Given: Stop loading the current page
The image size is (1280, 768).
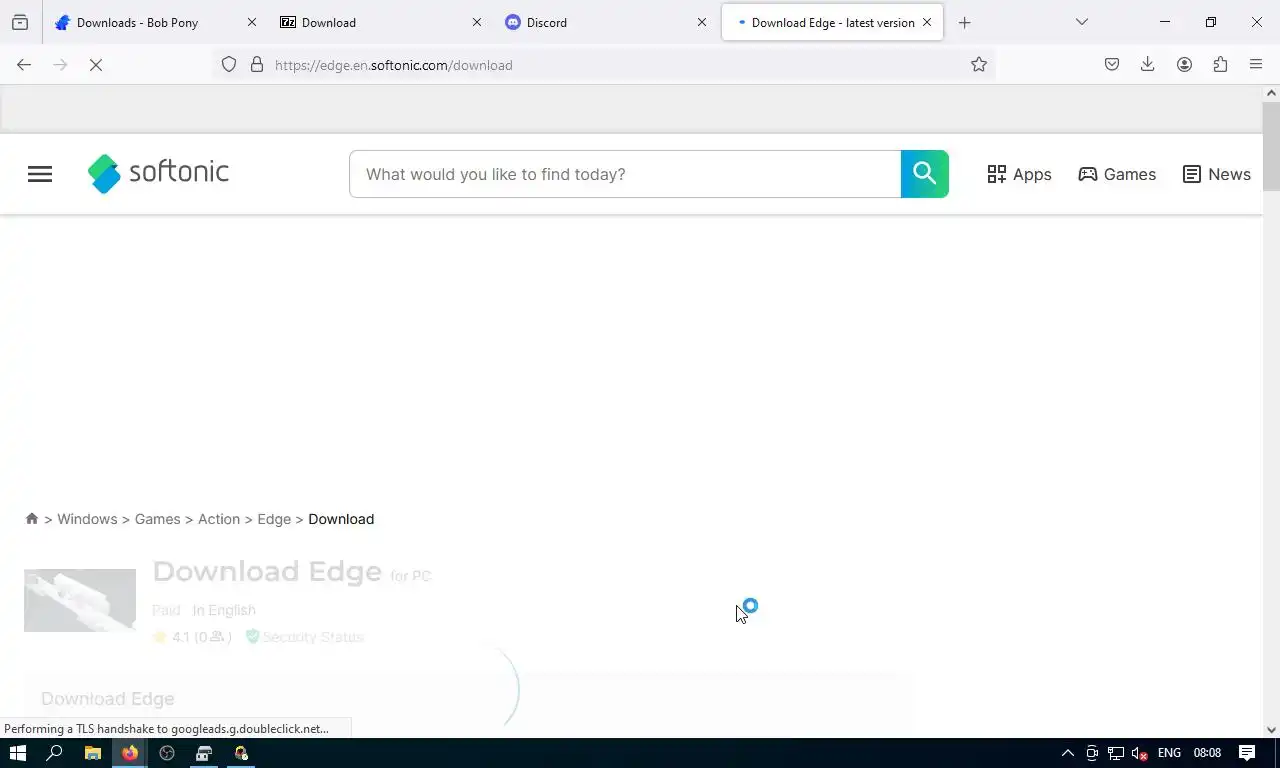Looking at the screenshot, I should tap(96, 64).
